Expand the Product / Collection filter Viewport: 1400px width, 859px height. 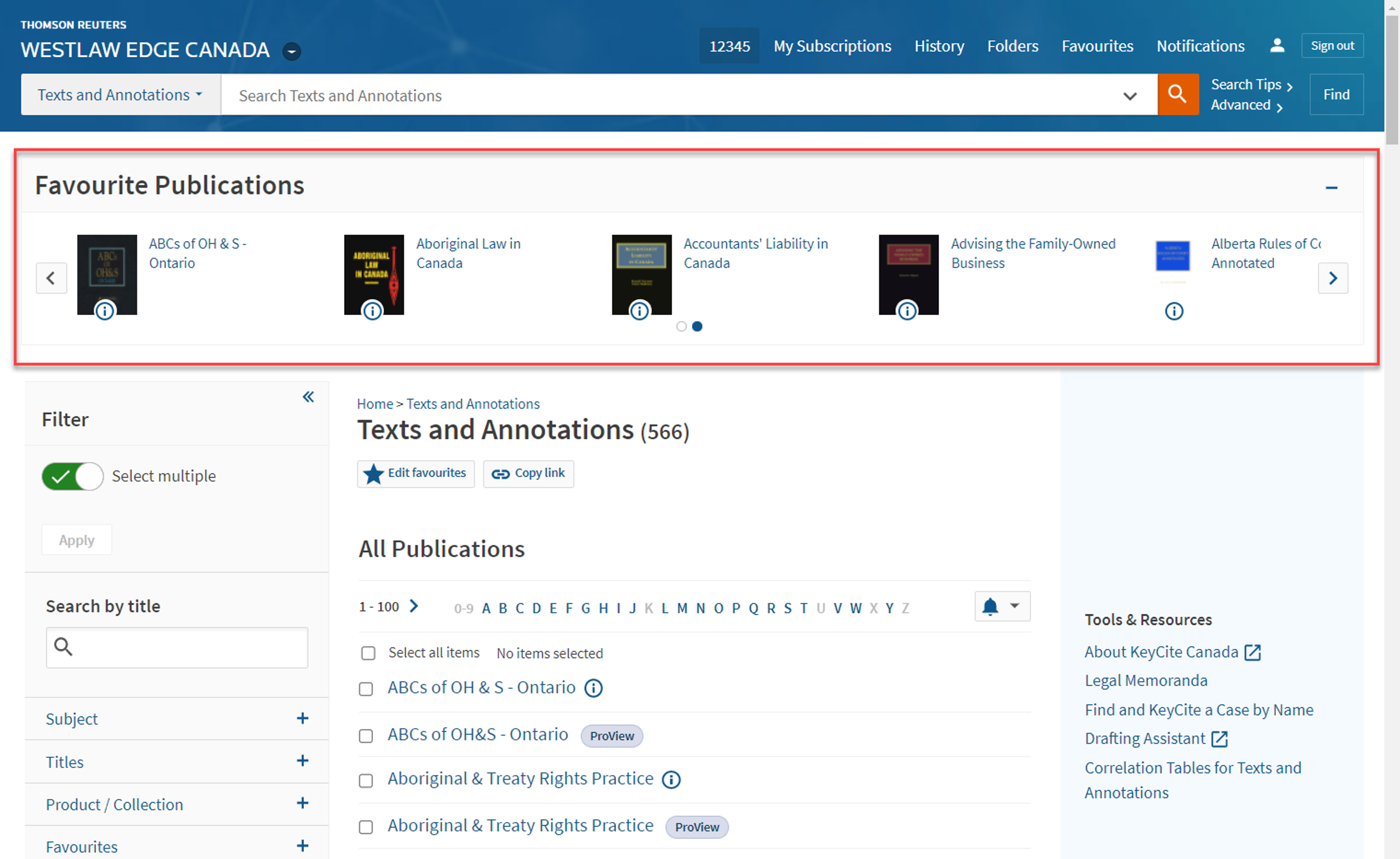pyautogui.click(x=177, y=805)
